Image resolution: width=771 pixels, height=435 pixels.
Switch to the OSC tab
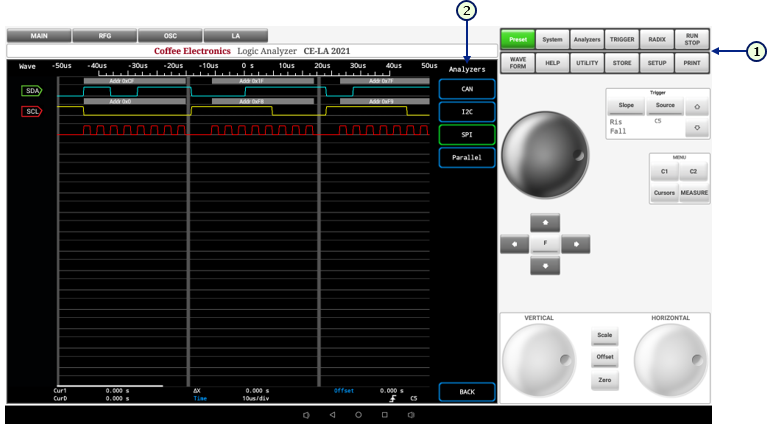click(x=170, y=36)
